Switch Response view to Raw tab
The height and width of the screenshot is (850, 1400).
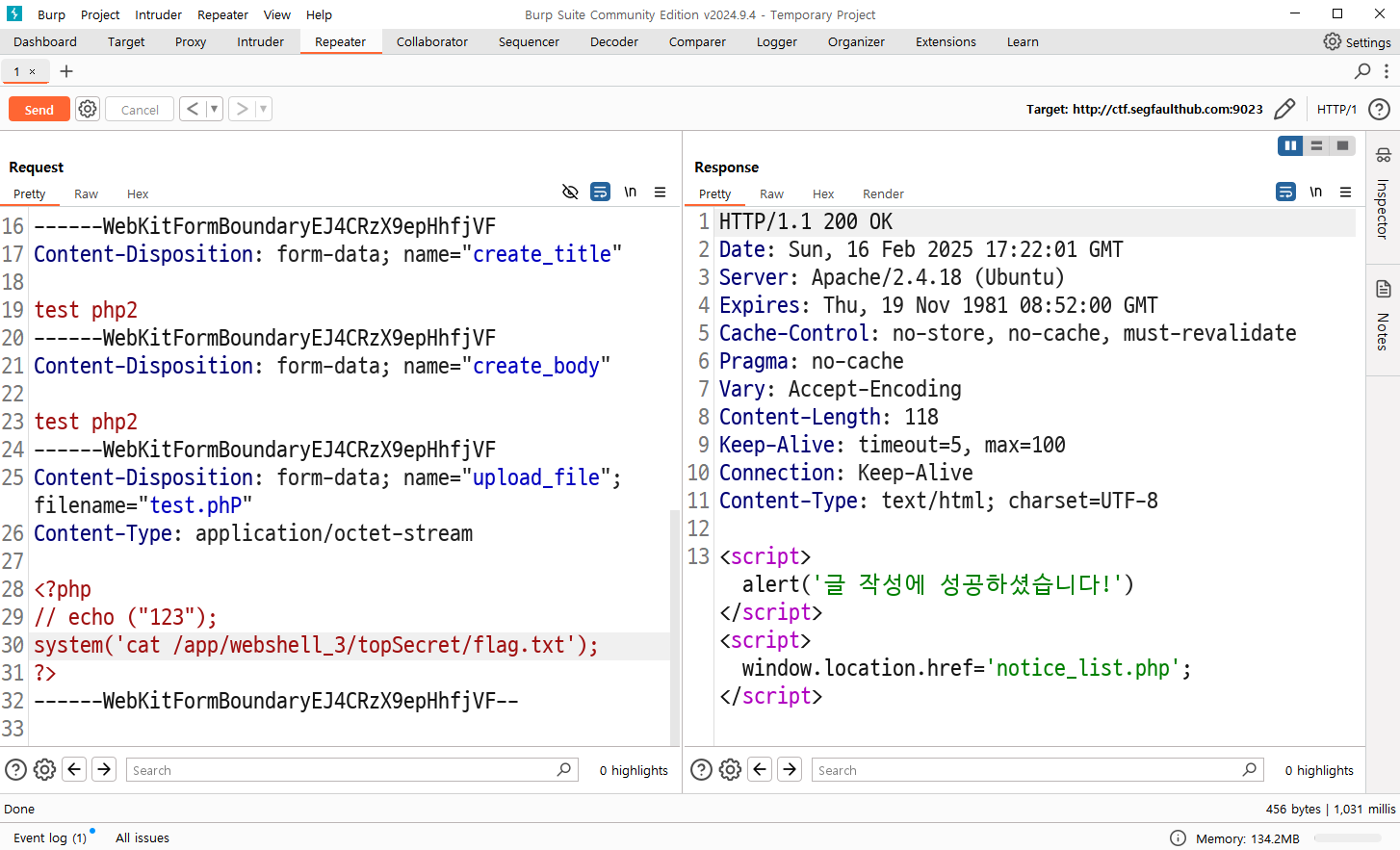771,193
